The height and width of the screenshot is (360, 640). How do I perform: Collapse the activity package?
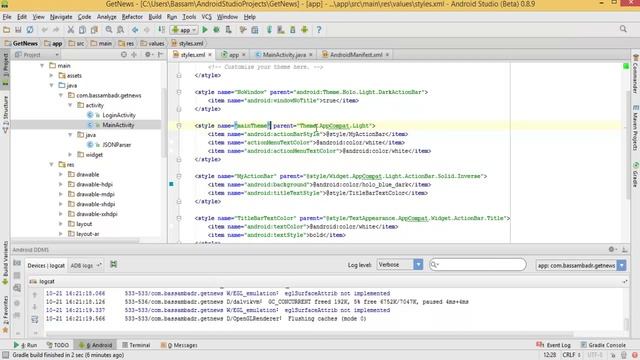[x=70, y=105]
